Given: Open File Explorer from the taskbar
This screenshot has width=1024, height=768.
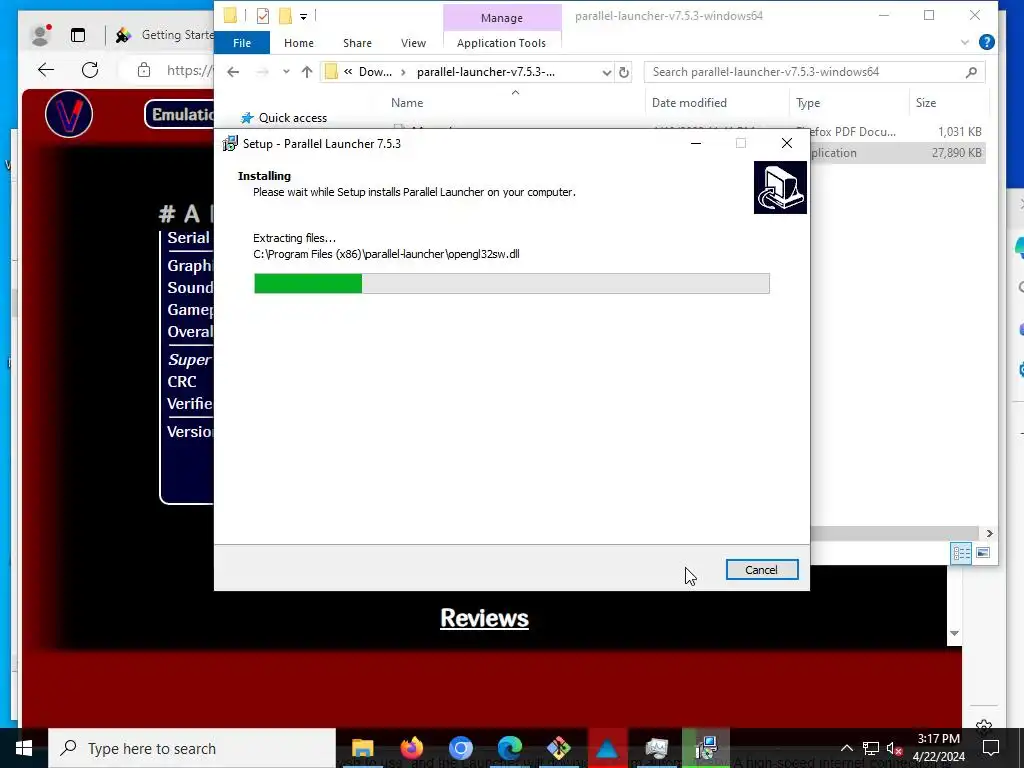Looking at the screenshot, I should (362, 748).
